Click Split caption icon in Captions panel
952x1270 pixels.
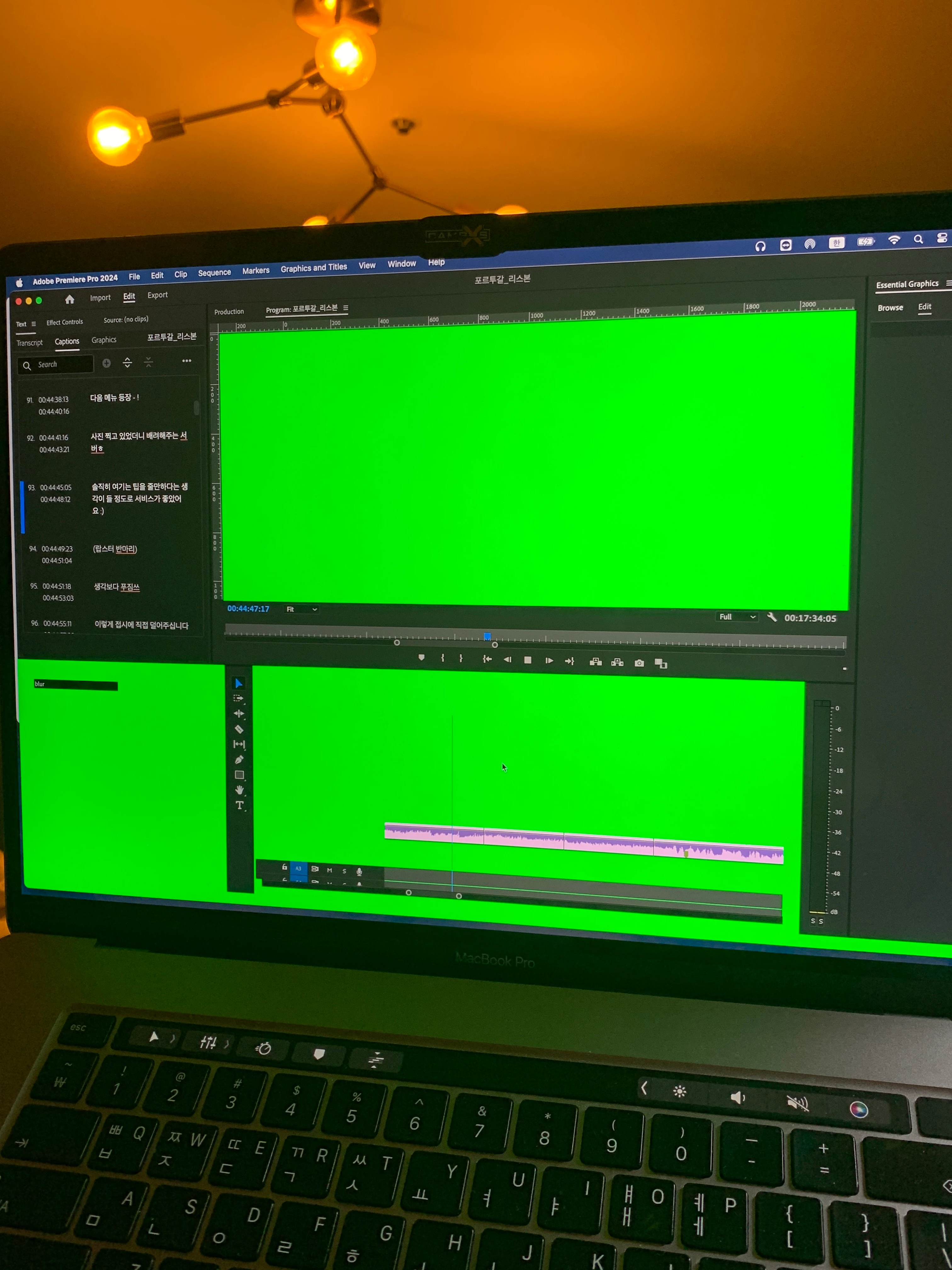(127, 362)
